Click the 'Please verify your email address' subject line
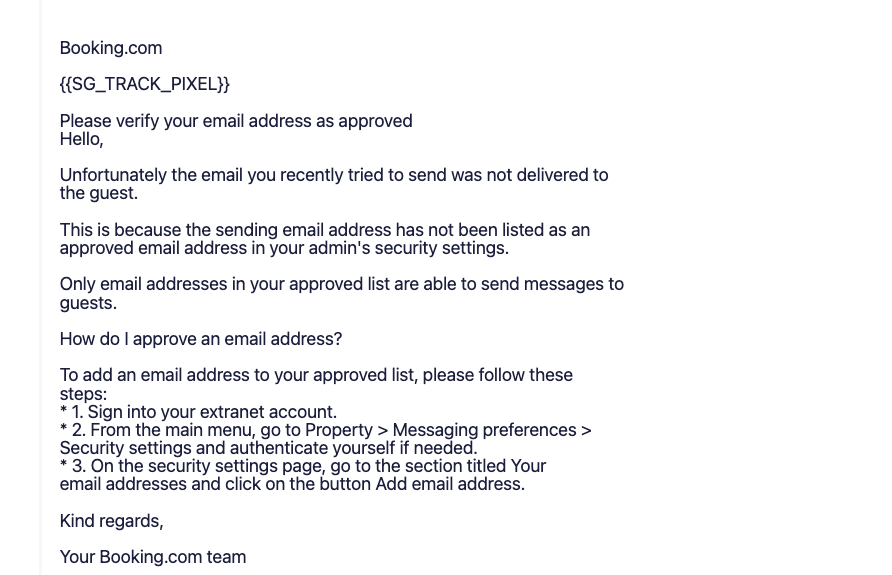 [236, 121]
